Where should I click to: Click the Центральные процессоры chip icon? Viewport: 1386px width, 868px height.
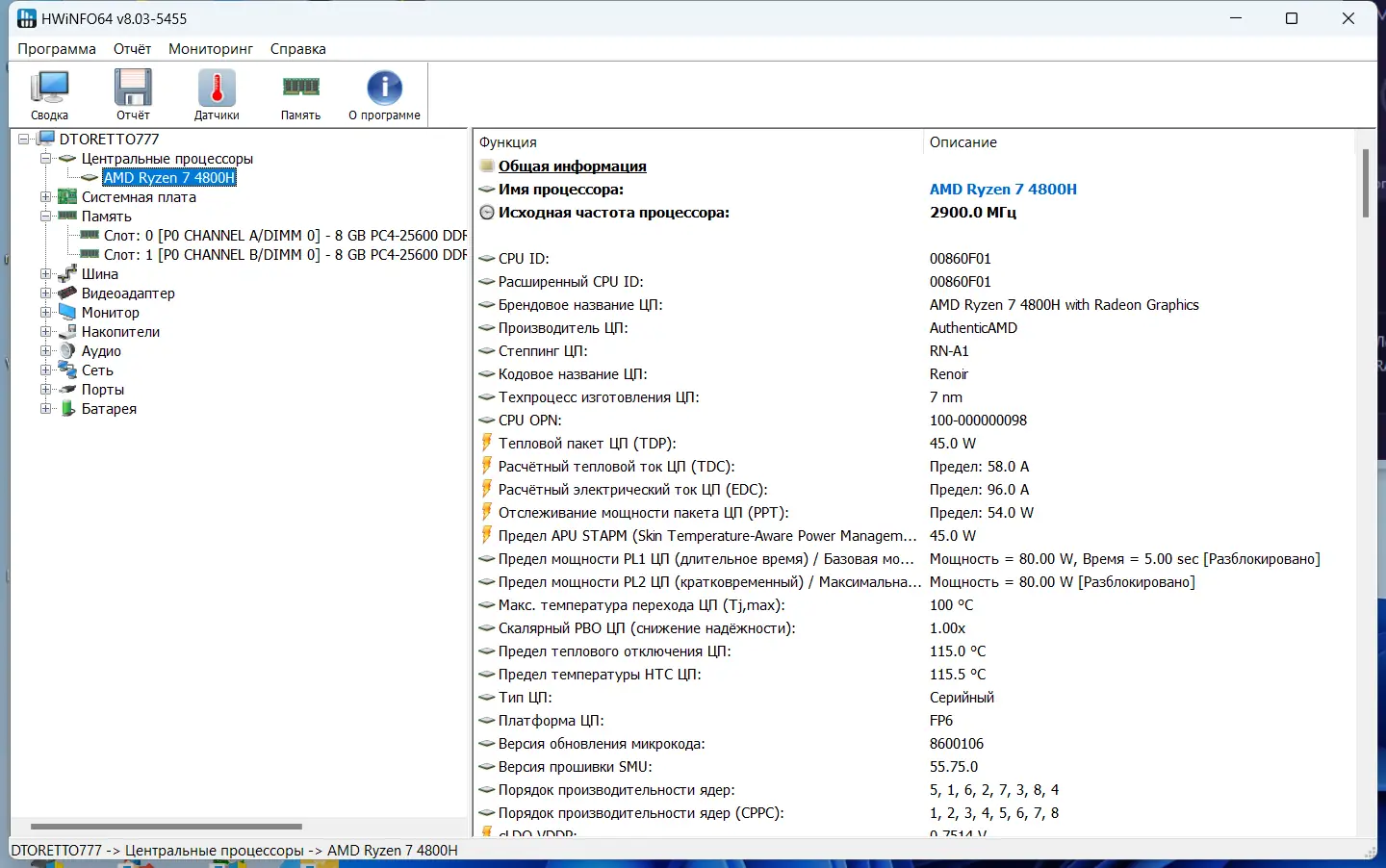coord(67,158)
